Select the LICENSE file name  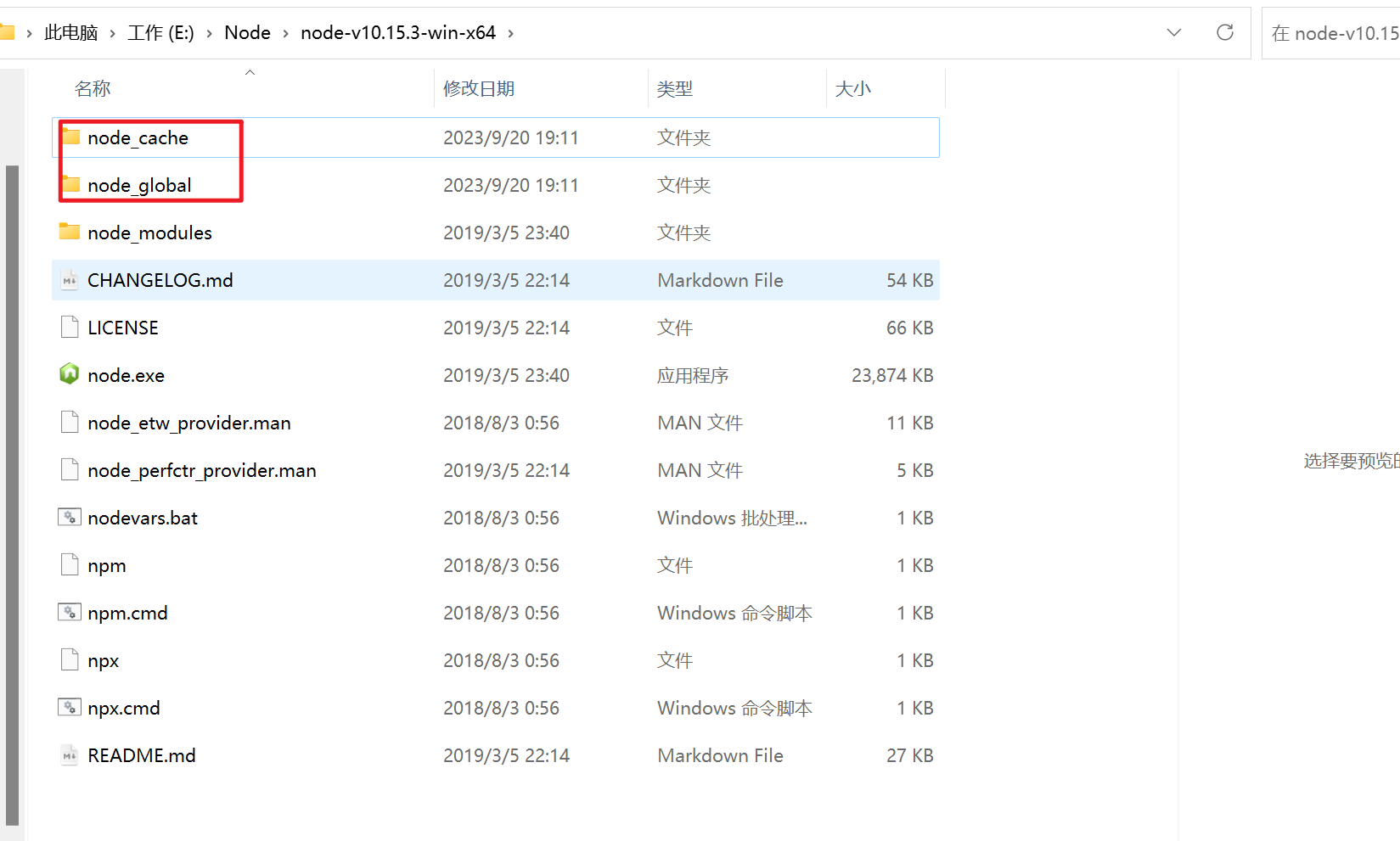123,328
